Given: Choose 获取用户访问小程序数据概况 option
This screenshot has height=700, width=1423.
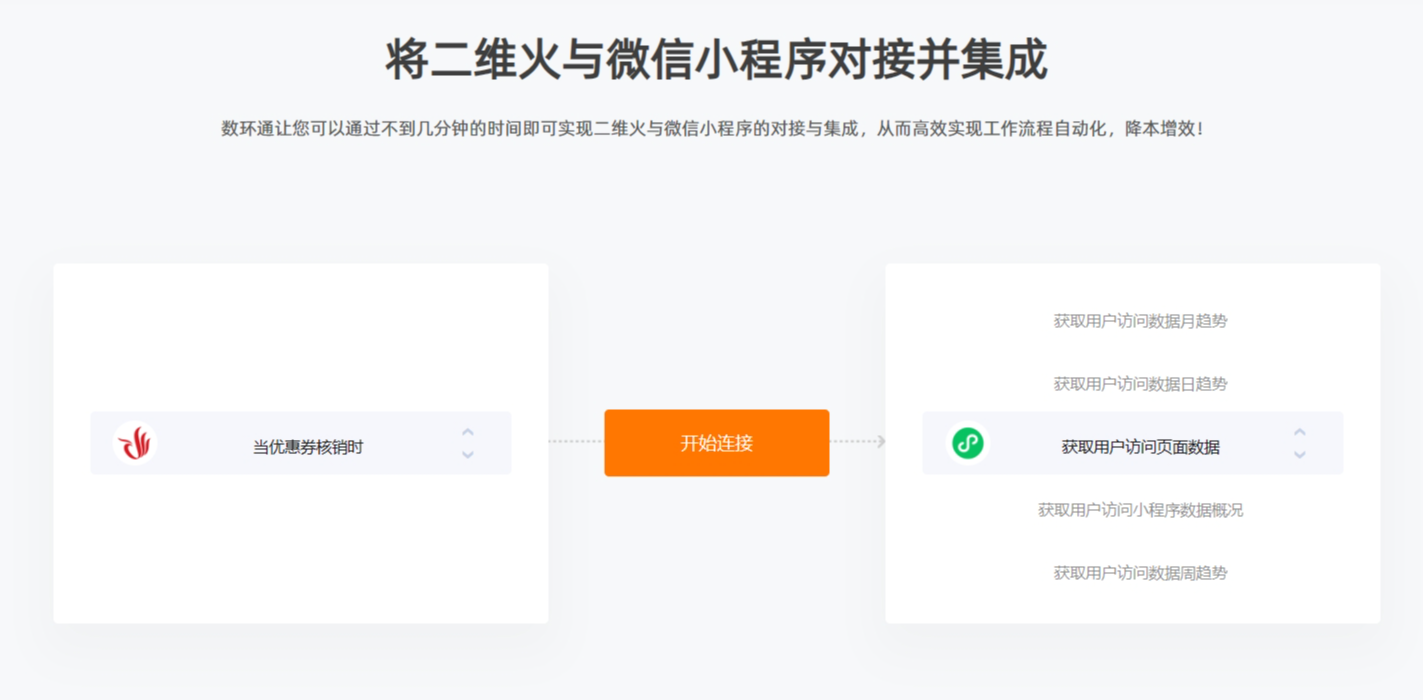Looking at the screenshot, I should 1140,510.
